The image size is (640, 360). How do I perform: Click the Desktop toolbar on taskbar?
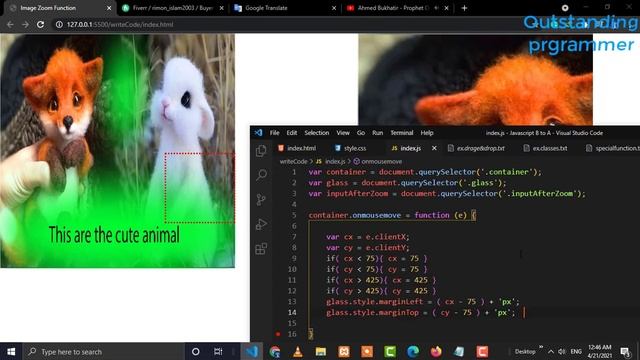click(x=525, y=351)
